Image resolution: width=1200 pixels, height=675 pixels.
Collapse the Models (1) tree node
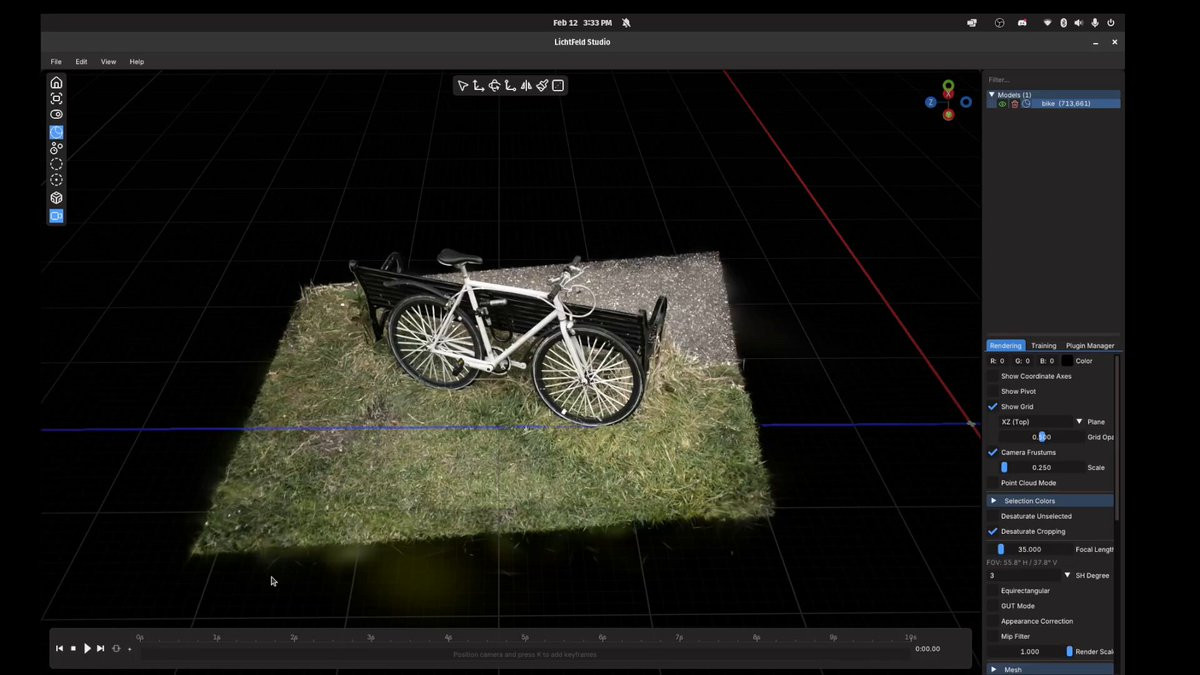[992, 95]
